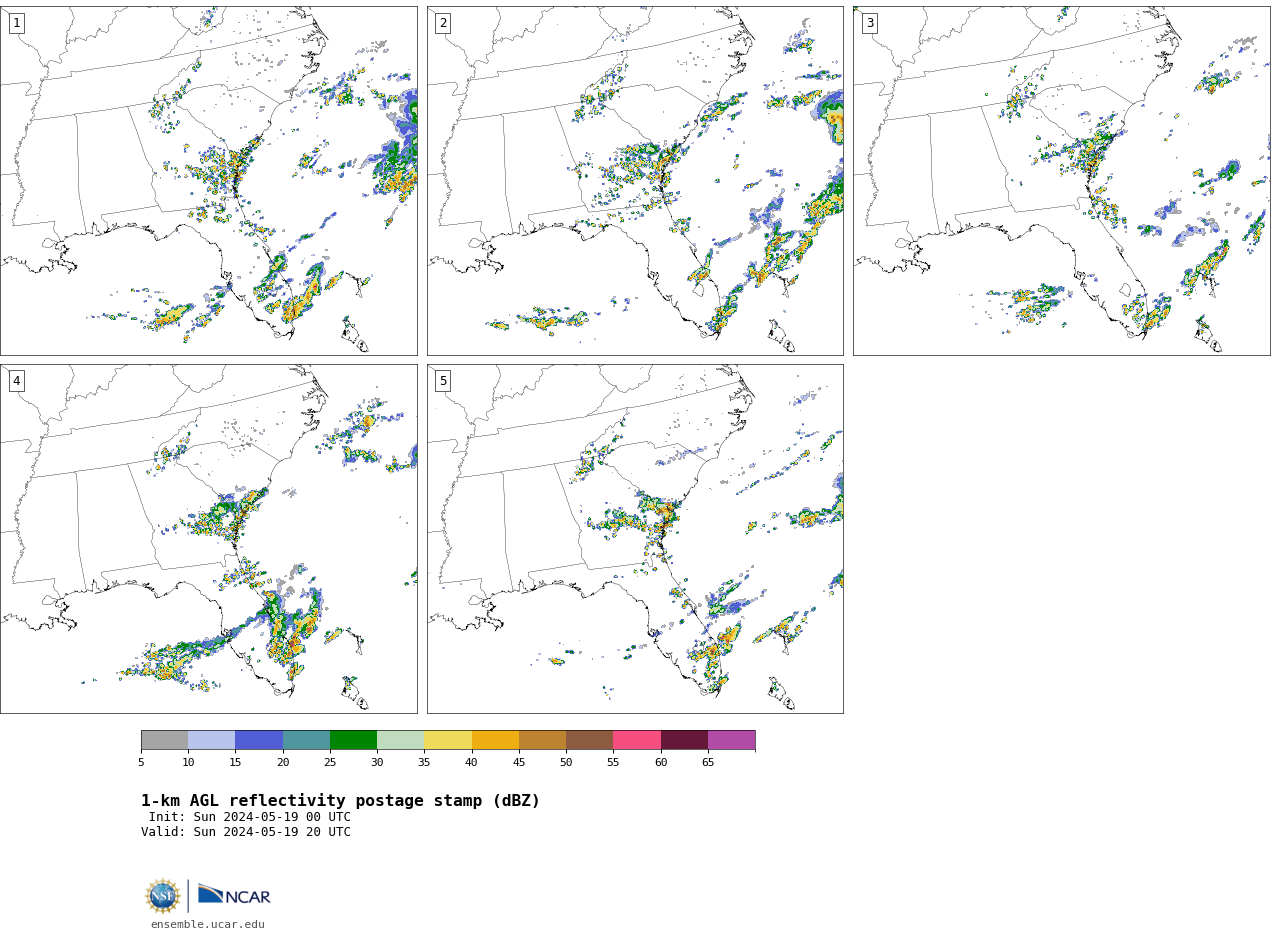This screenshot has height=936, width=1280.
Task: Click the pale green 30-35 dBZ swatch
Action: click(x=401, y=740)
